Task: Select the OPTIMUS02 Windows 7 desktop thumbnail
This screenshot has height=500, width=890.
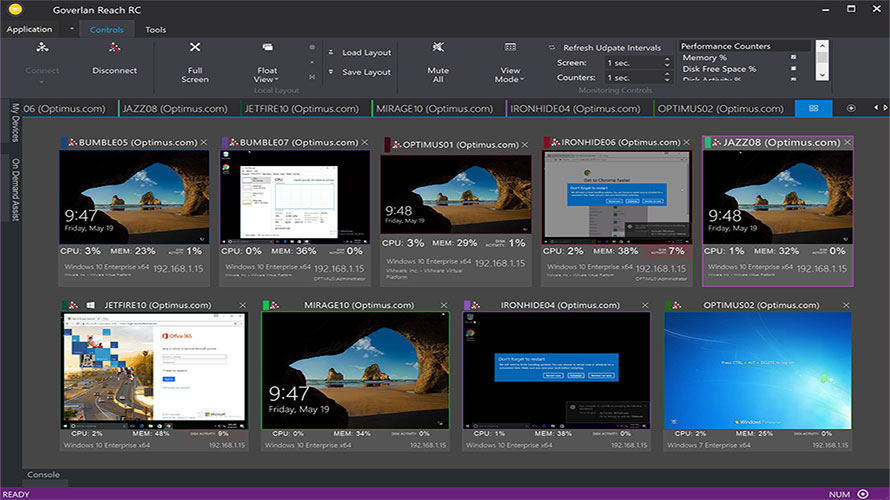Action: pos(758,370)
